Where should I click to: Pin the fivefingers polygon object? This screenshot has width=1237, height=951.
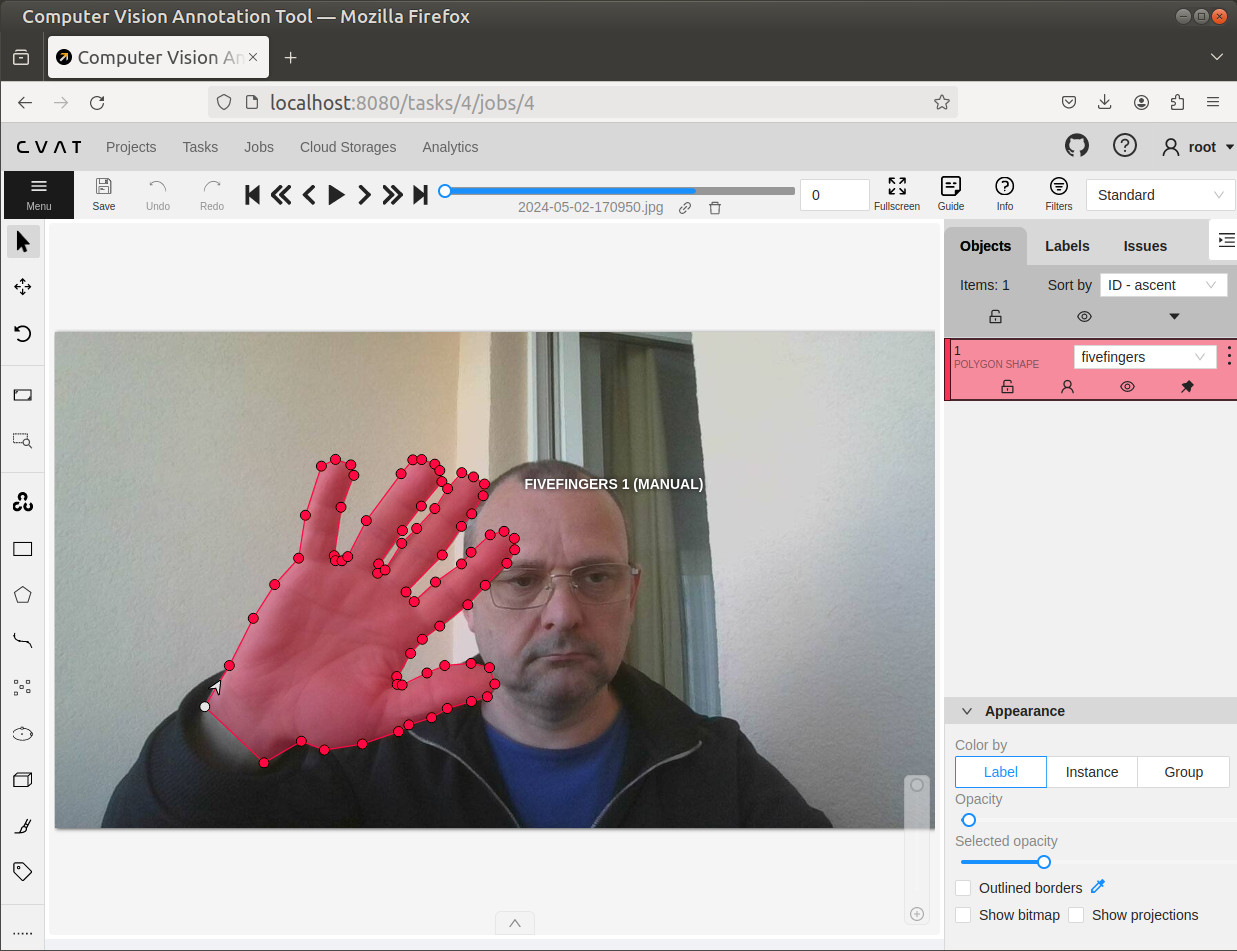click(1187, 386)
